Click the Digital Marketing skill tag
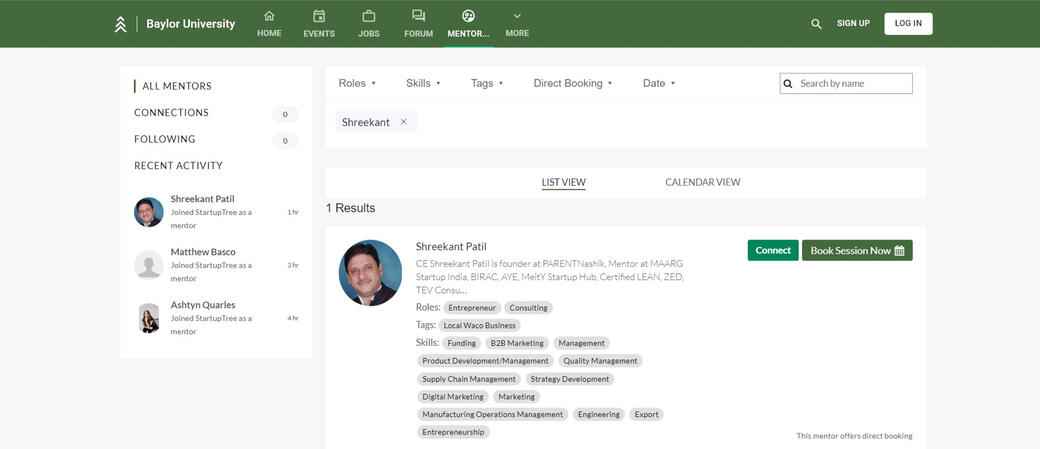 tap(453, 397)
